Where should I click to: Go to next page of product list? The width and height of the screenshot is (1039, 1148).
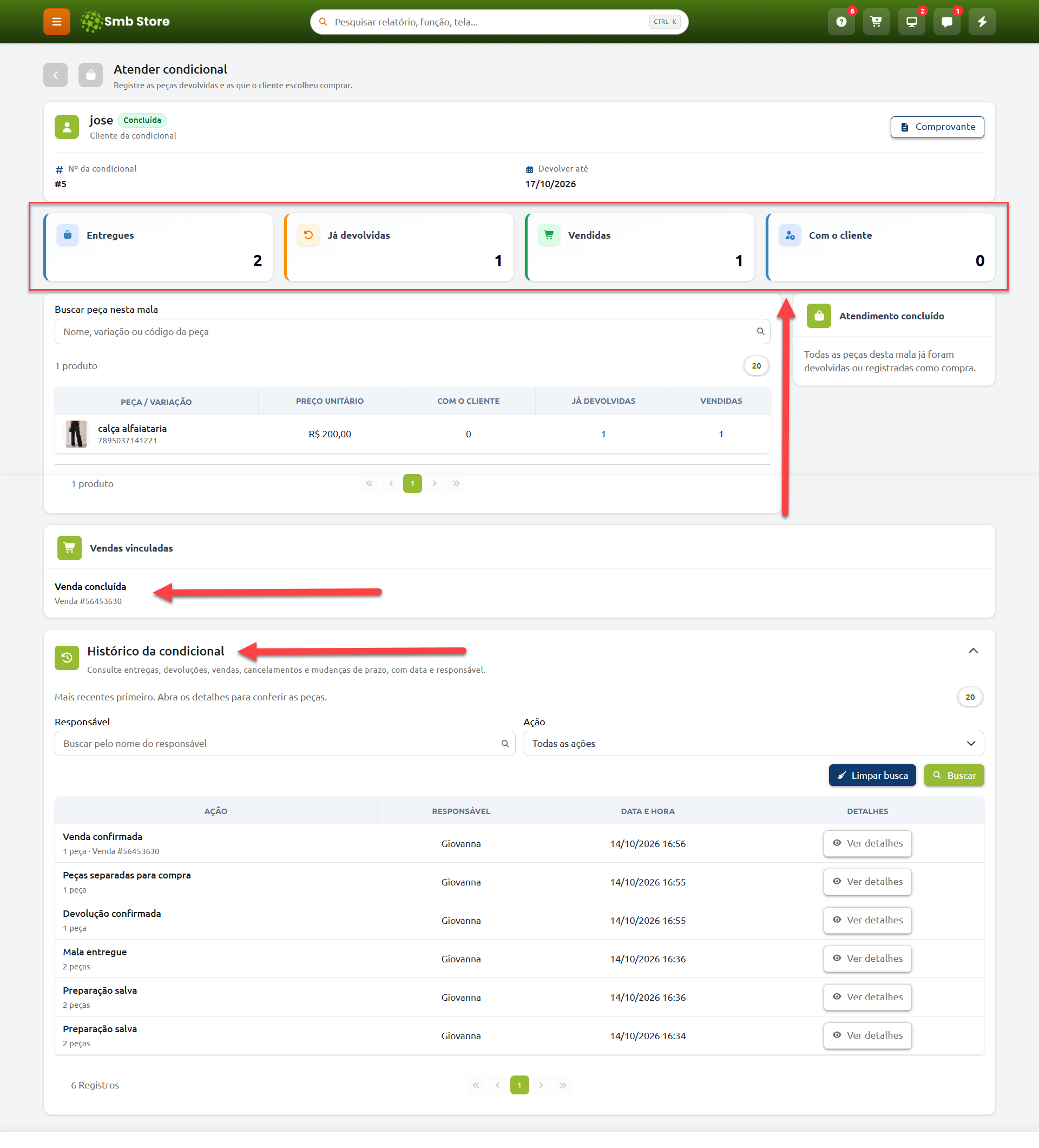pos(435,483)
